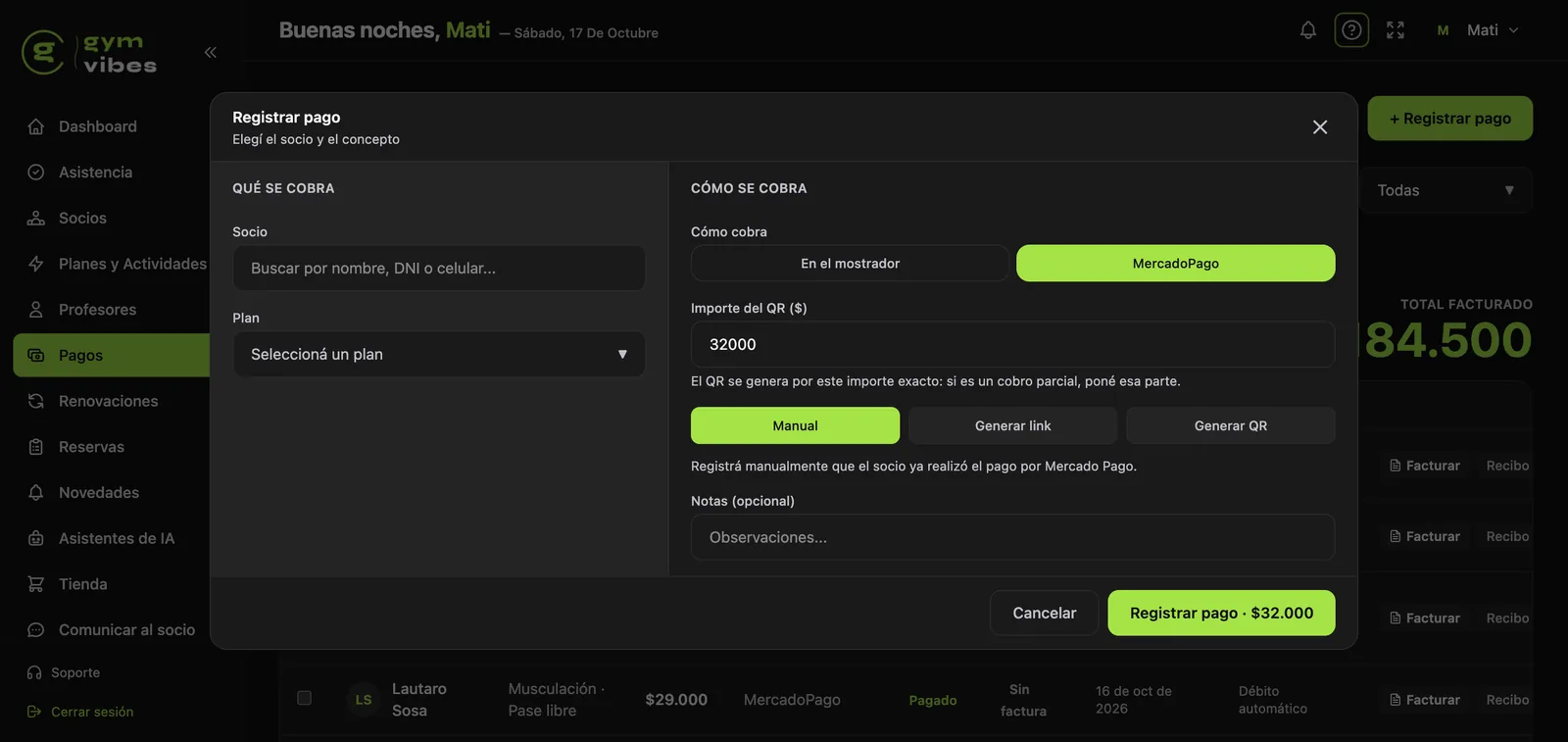Select En el mostrador payment method
This screenshot has height=742, width=1568.
pos(850,264)
